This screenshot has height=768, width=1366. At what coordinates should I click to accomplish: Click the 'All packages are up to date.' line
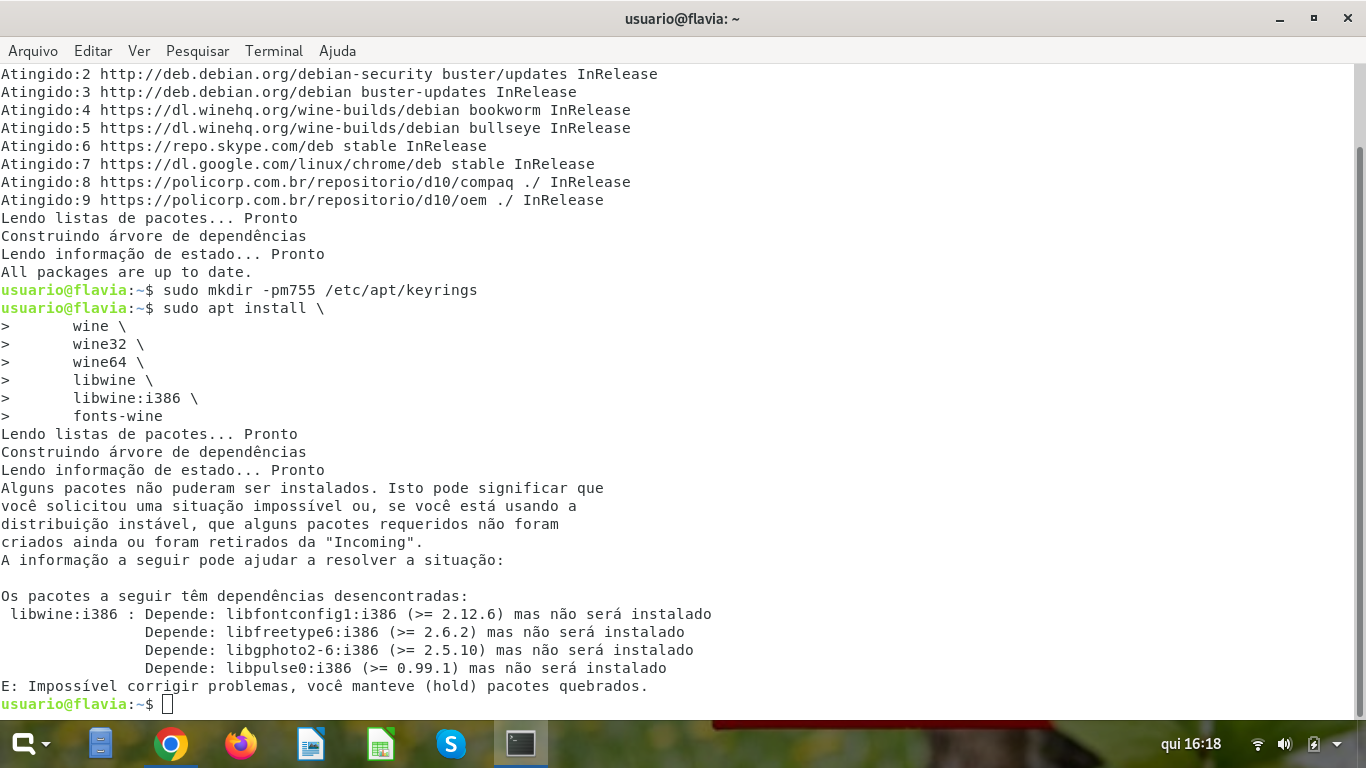(x=127, y=272)
